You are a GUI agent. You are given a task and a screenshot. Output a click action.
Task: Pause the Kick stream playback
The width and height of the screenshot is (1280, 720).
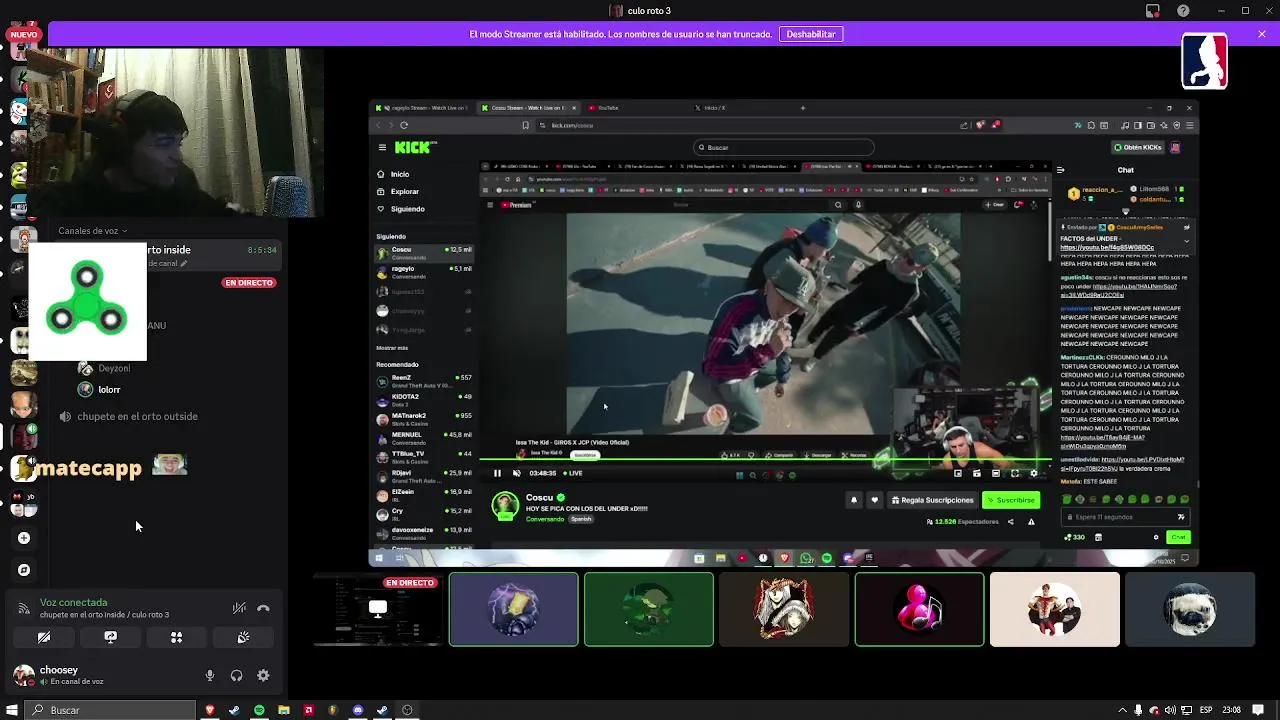coord(497,473)
